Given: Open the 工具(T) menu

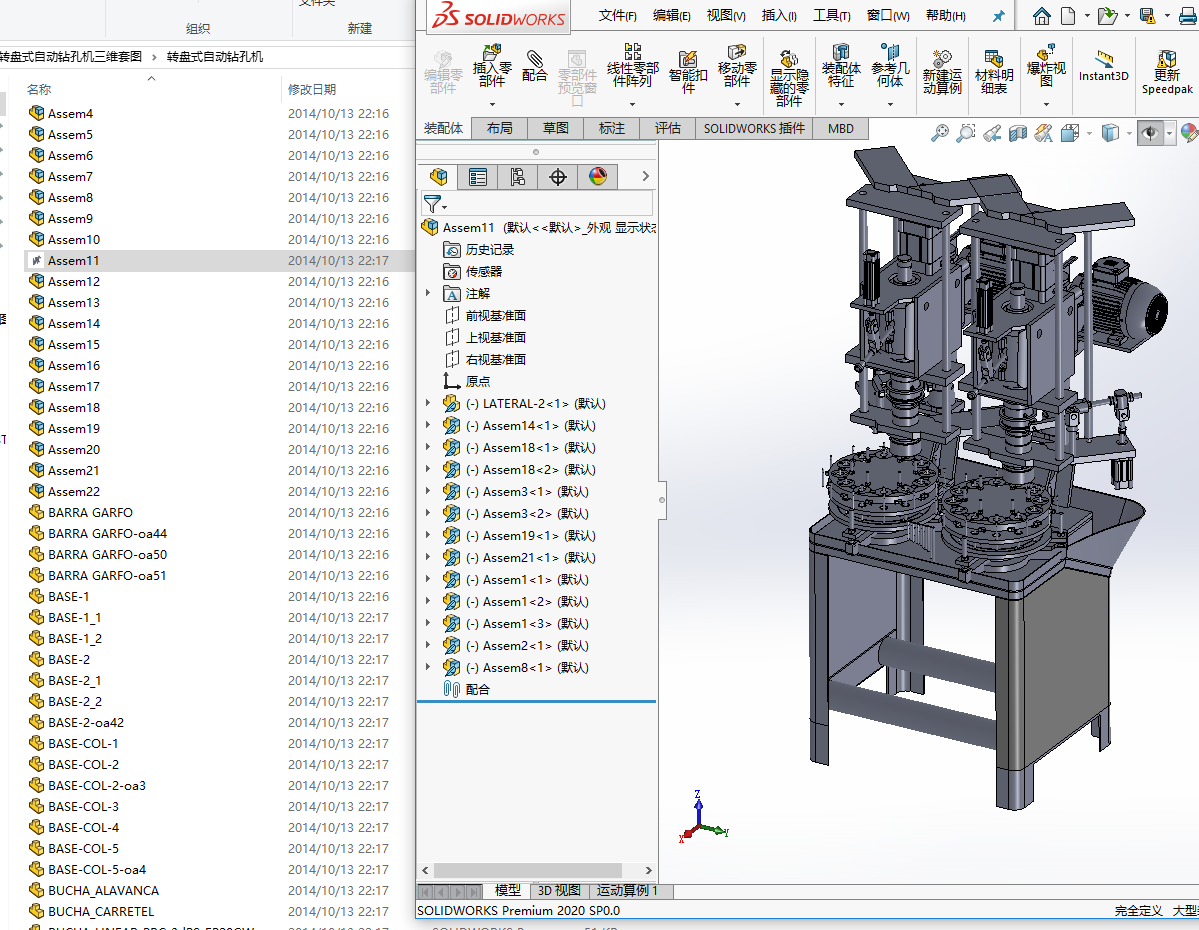Looking at the screenshot, I should tap(831, 16).
